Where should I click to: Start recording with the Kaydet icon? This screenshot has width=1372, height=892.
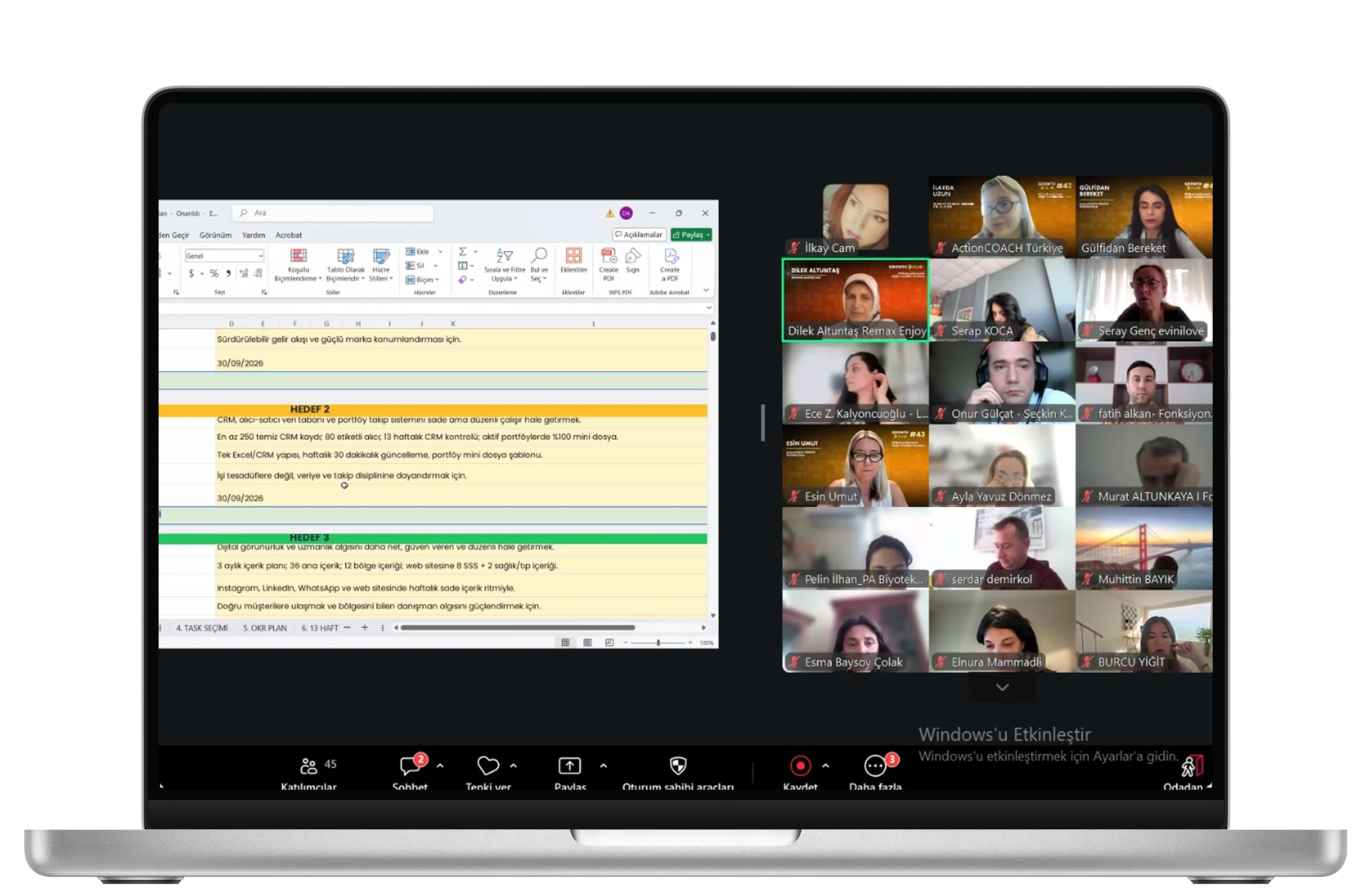point(800,766)
